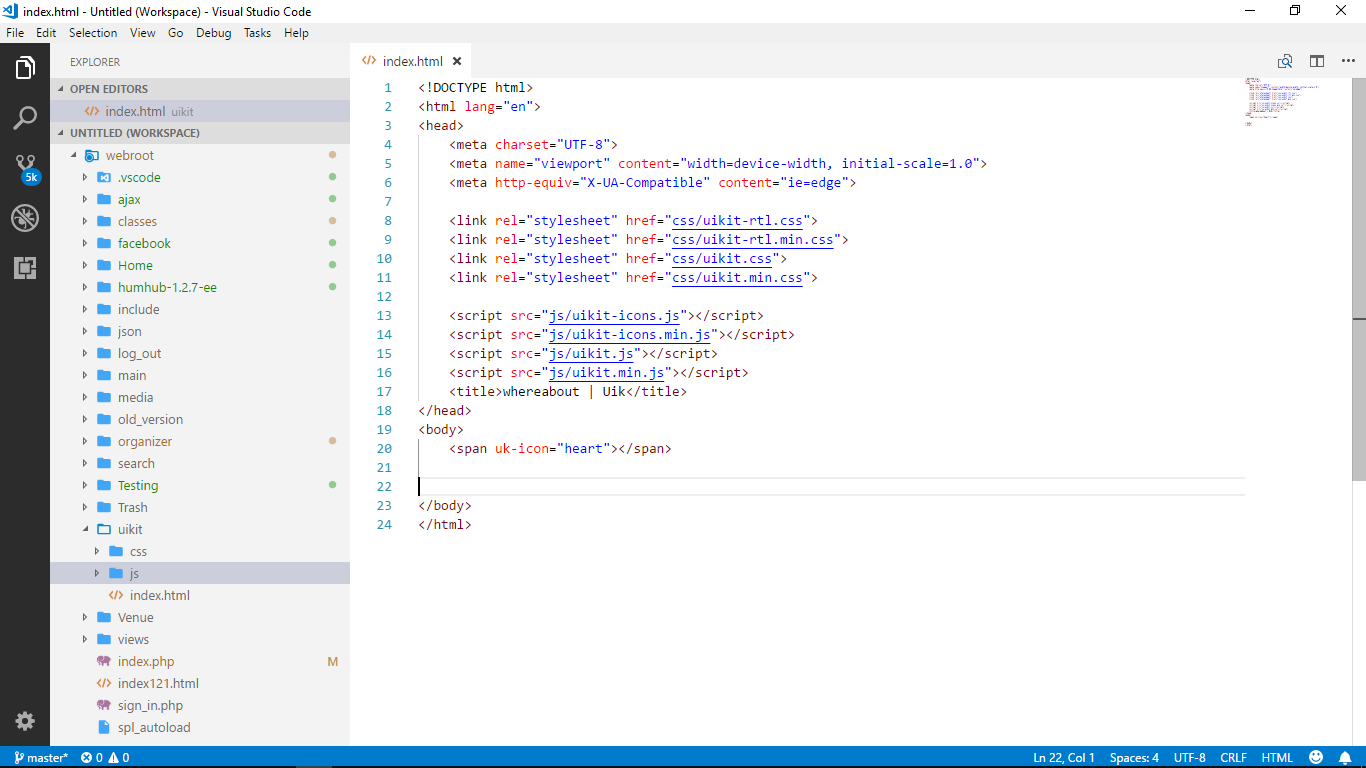Follow the js/uikit.min.js link on line 16
This screenshot has width=1366, height=768.
[x=606, y=372]
